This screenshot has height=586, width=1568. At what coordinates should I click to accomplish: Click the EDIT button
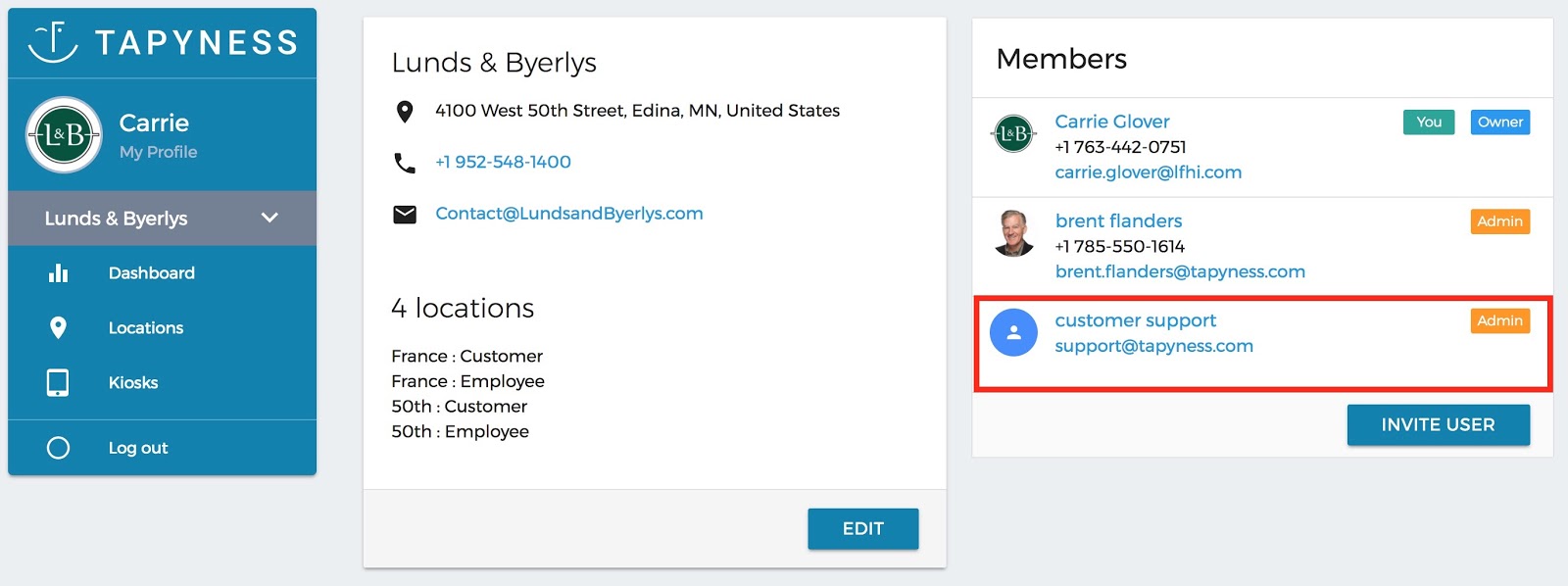863,528
